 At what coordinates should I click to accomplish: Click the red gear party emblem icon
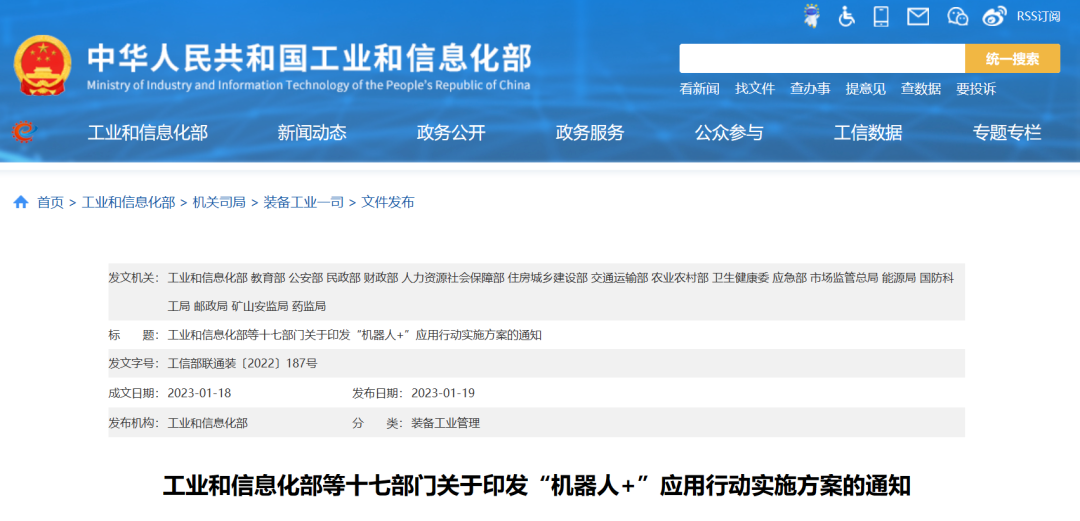click(x=24, y=131)
